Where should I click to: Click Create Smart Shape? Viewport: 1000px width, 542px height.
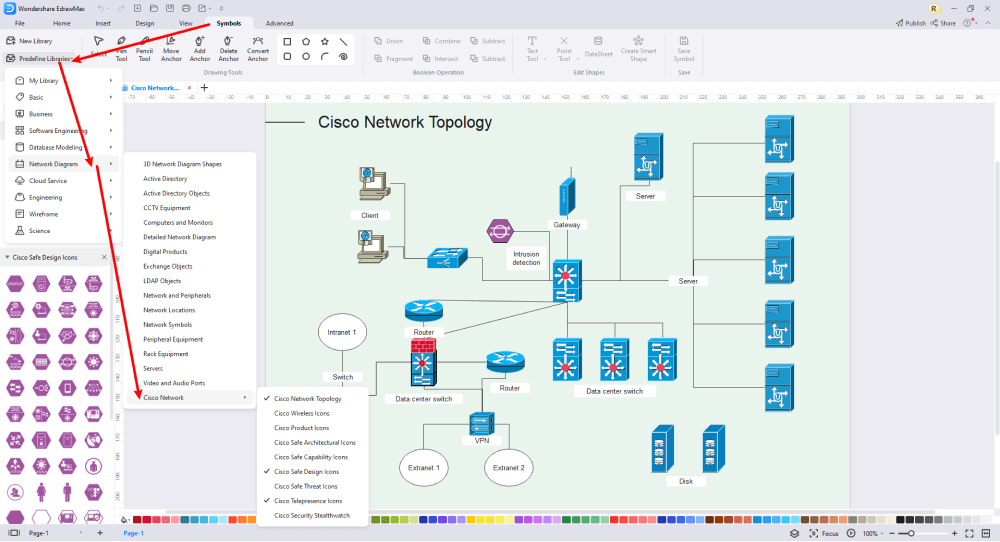(x=638, y=49)
